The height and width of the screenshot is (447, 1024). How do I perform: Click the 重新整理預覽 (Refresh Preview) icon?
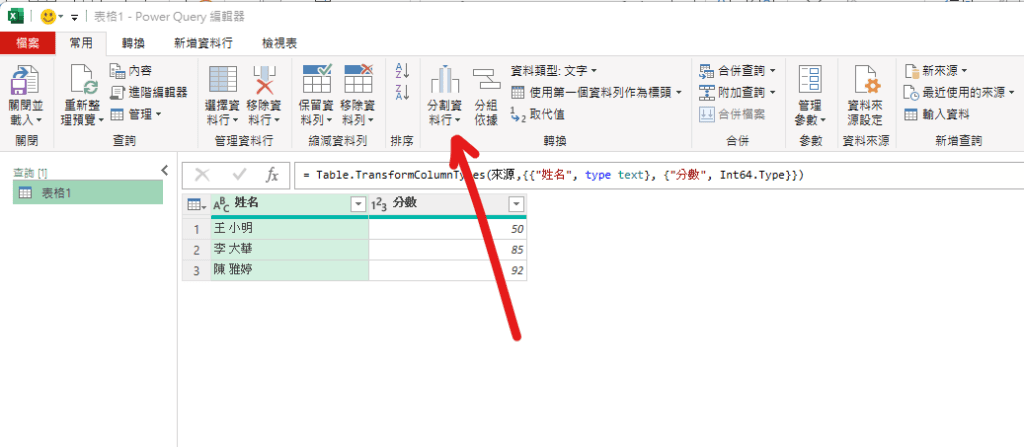[x=82, y=81]
